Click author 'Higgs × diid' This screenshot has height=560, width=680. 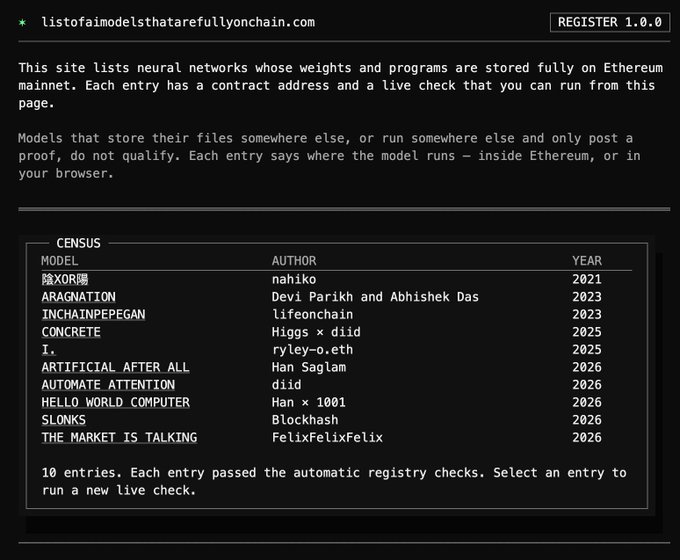point(316,332)
